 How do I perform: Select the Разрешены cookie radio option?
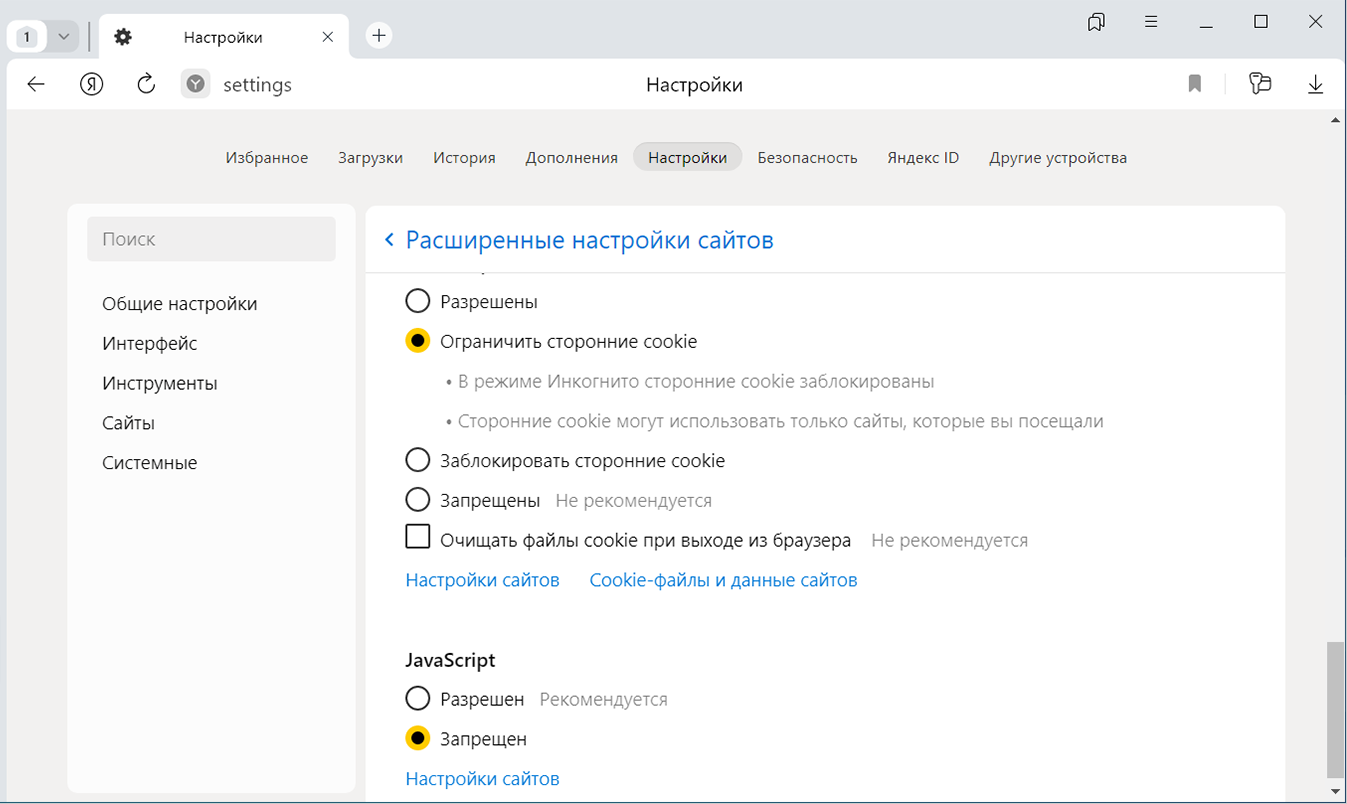point(417,301)
